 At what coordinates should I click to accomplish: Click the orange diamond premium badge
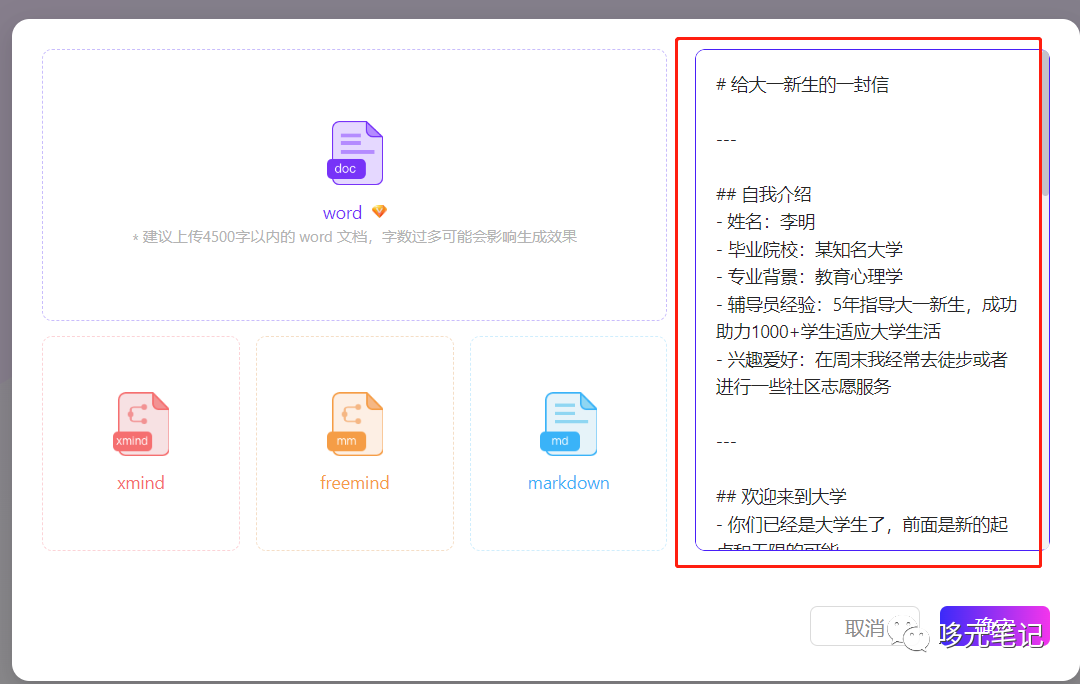coord(379,212)
